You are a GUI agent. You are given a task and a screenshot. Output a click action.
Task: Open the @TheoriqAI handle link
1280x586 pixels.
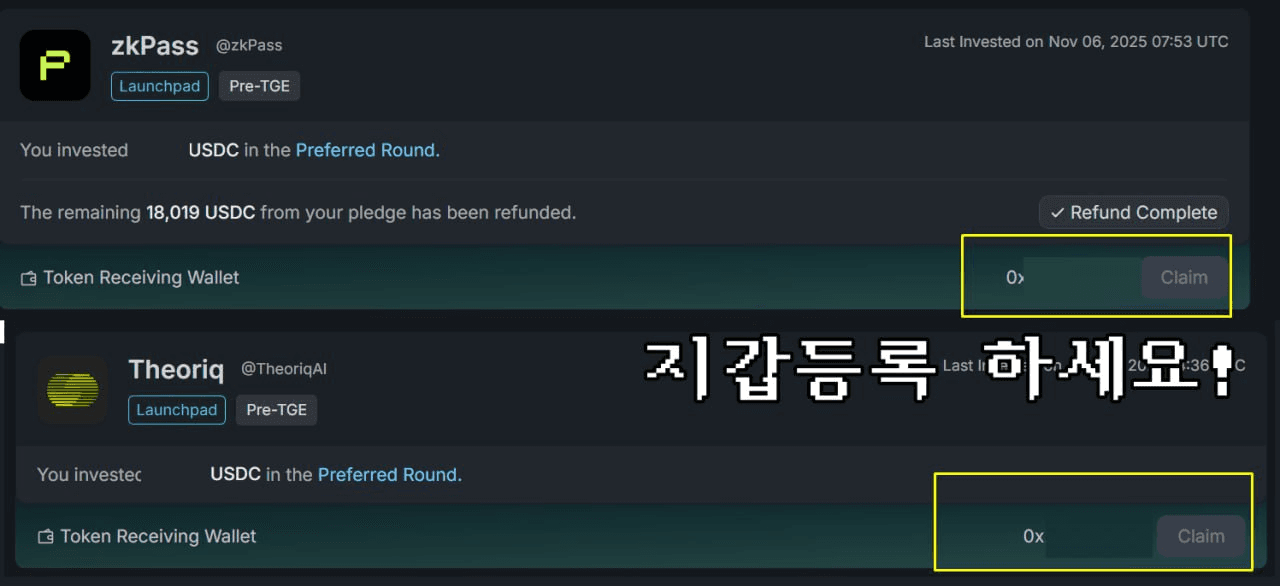coord(284,369)
